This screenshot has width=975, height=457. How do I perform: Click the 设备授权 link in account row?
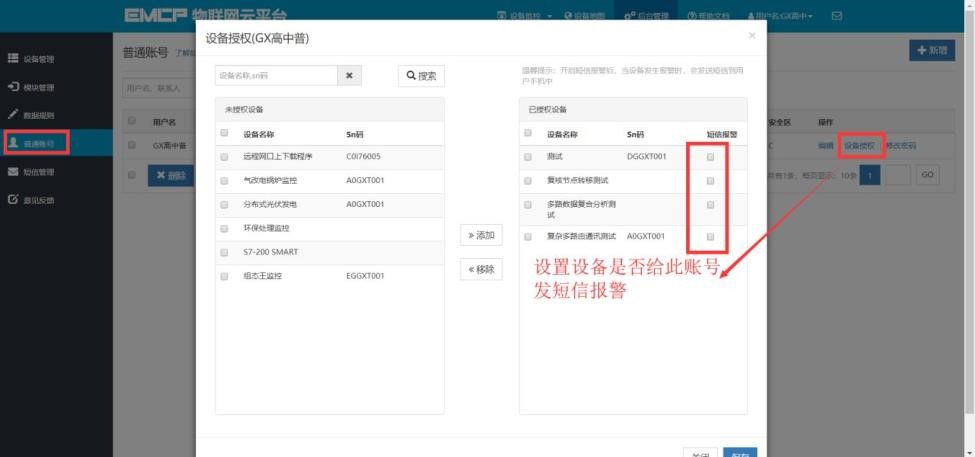pos(859,145)
